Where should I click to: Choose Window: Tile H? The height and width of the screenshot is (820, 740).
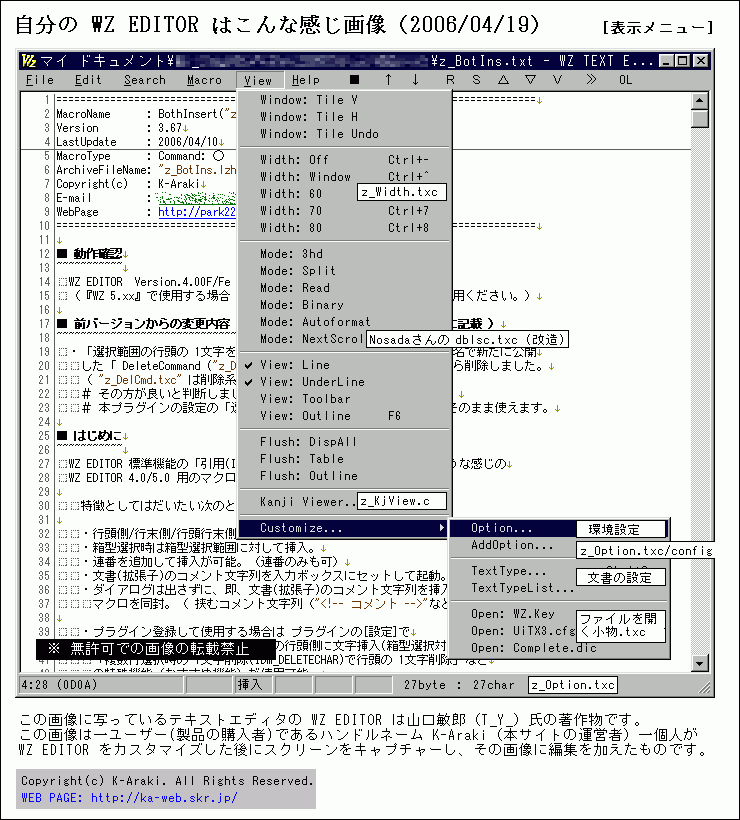coord(345,117)
